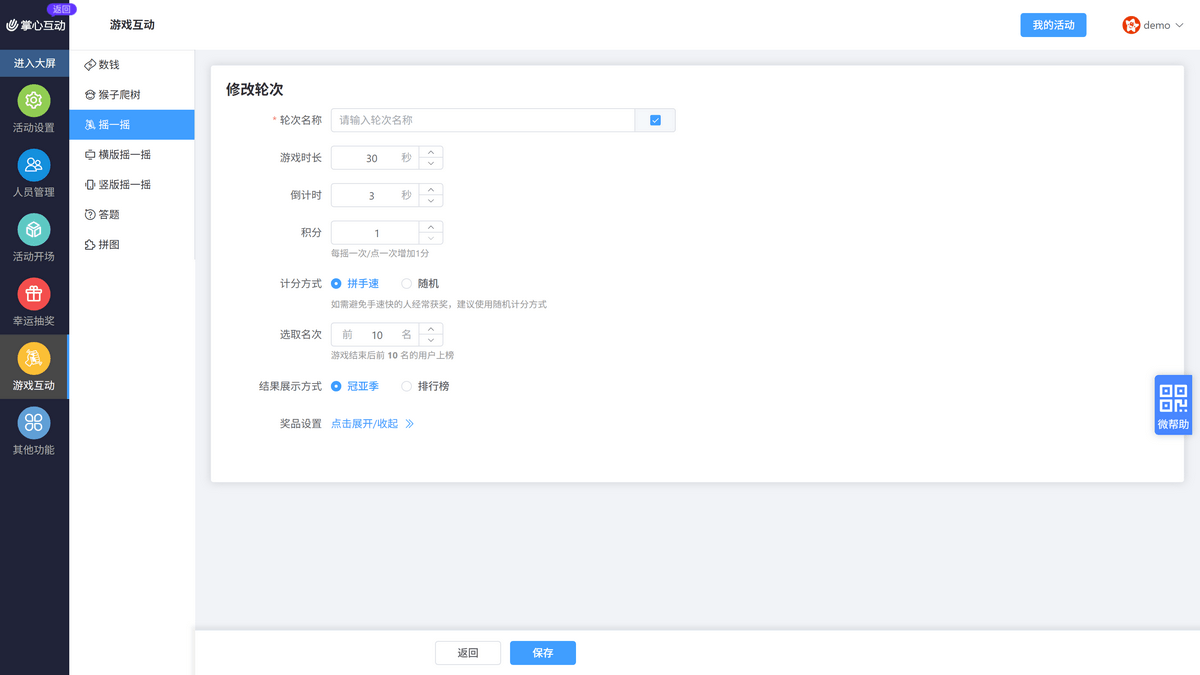Toggle the checkbox beside 轮次名称 field

(x=655, y=120)
